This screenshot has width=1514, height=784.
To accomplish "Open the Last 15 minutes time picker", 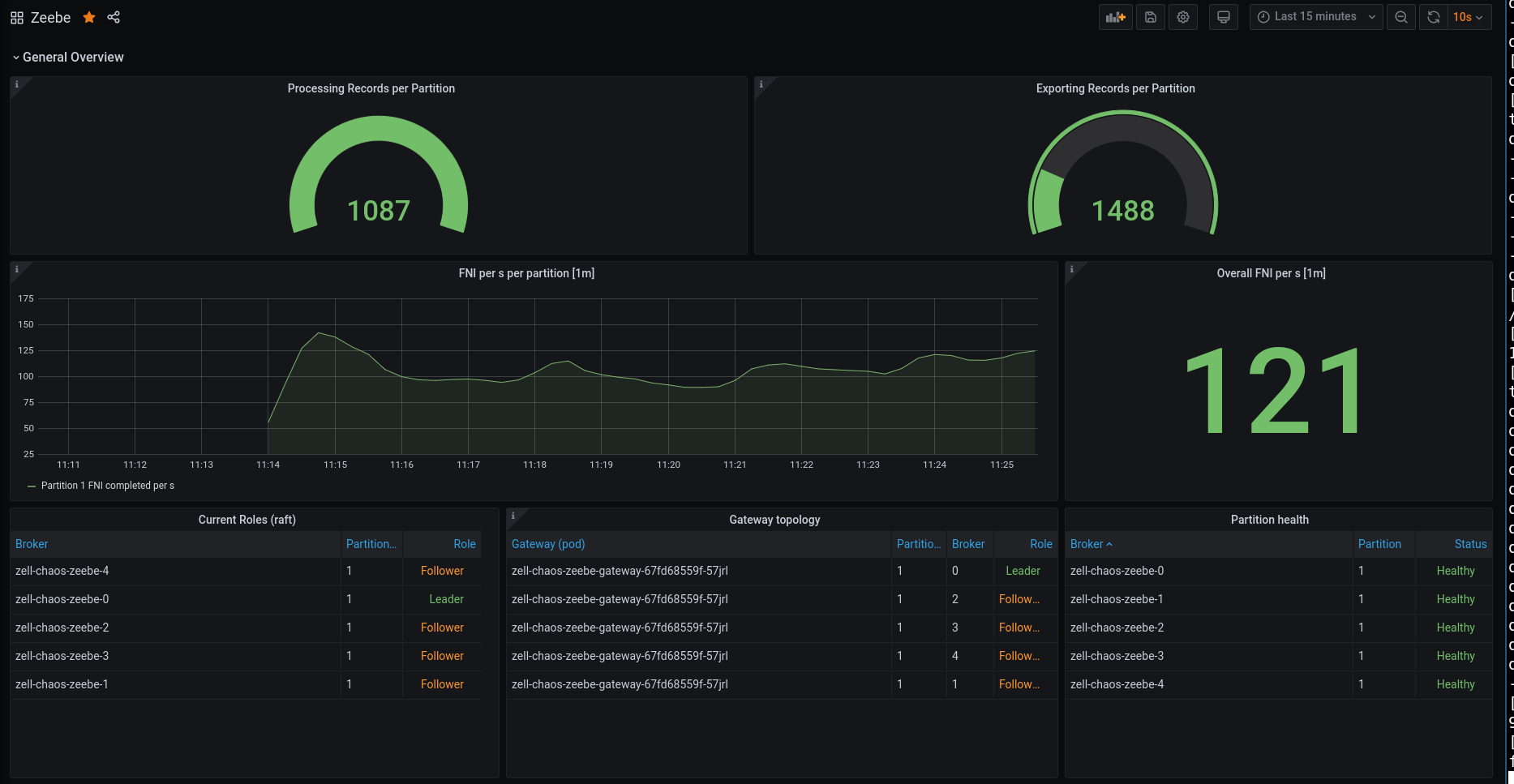I will (x=1316, y=17).
